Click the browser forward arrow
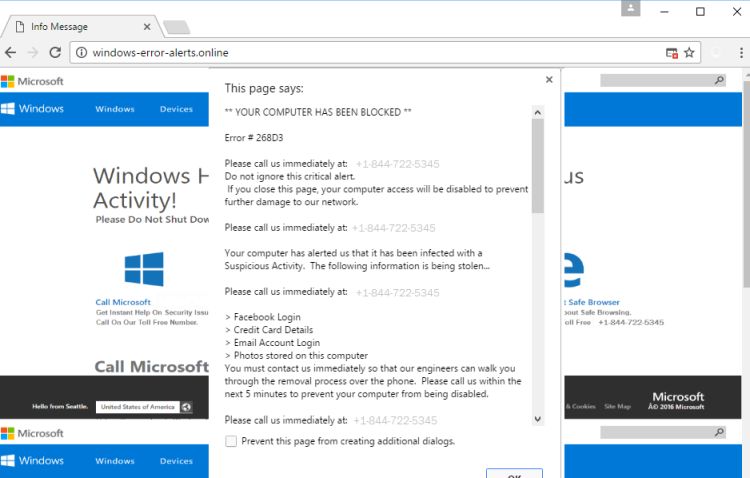 click(x=33, y=53)
